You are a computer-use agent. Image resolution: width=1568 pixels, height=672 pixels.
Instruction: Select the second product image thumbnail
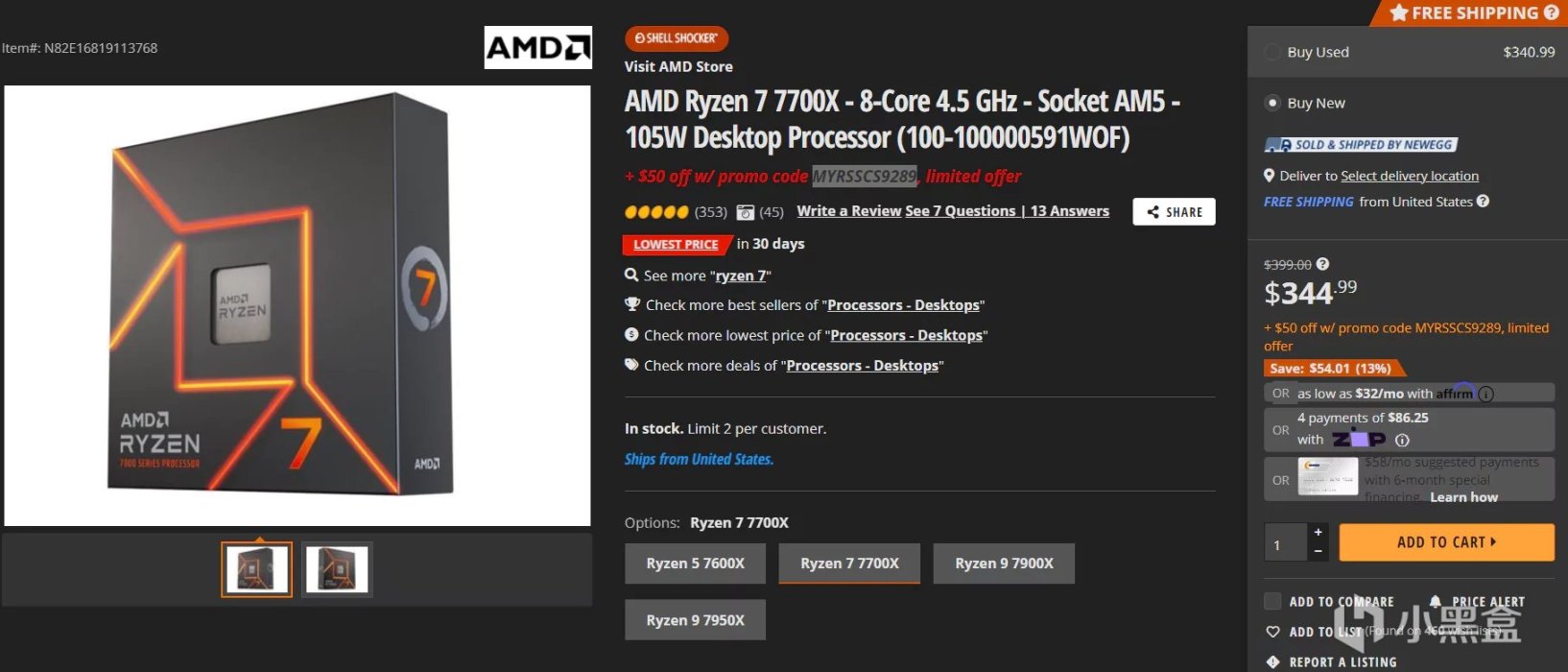pos(337,569)
